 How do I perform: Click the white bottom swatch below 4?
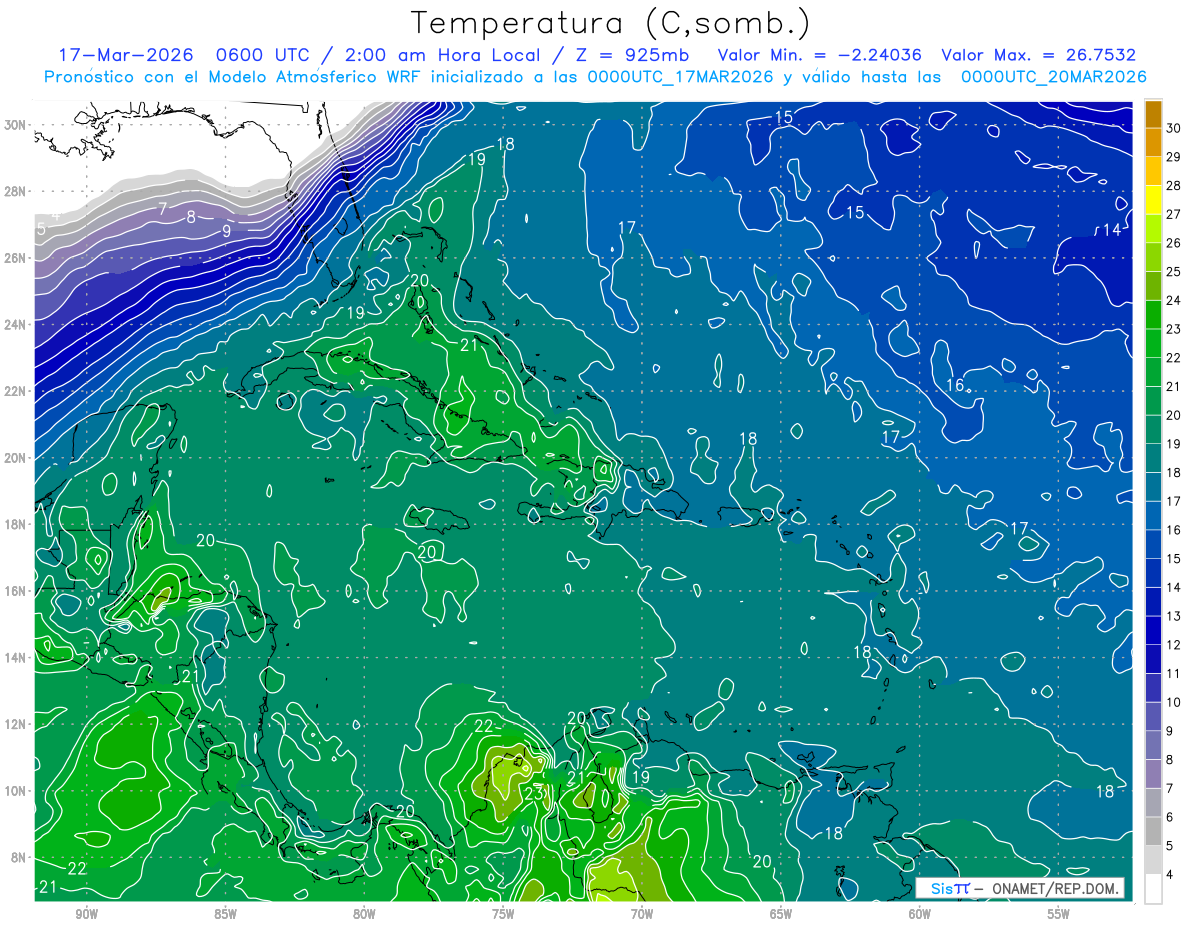(1154, 888)
